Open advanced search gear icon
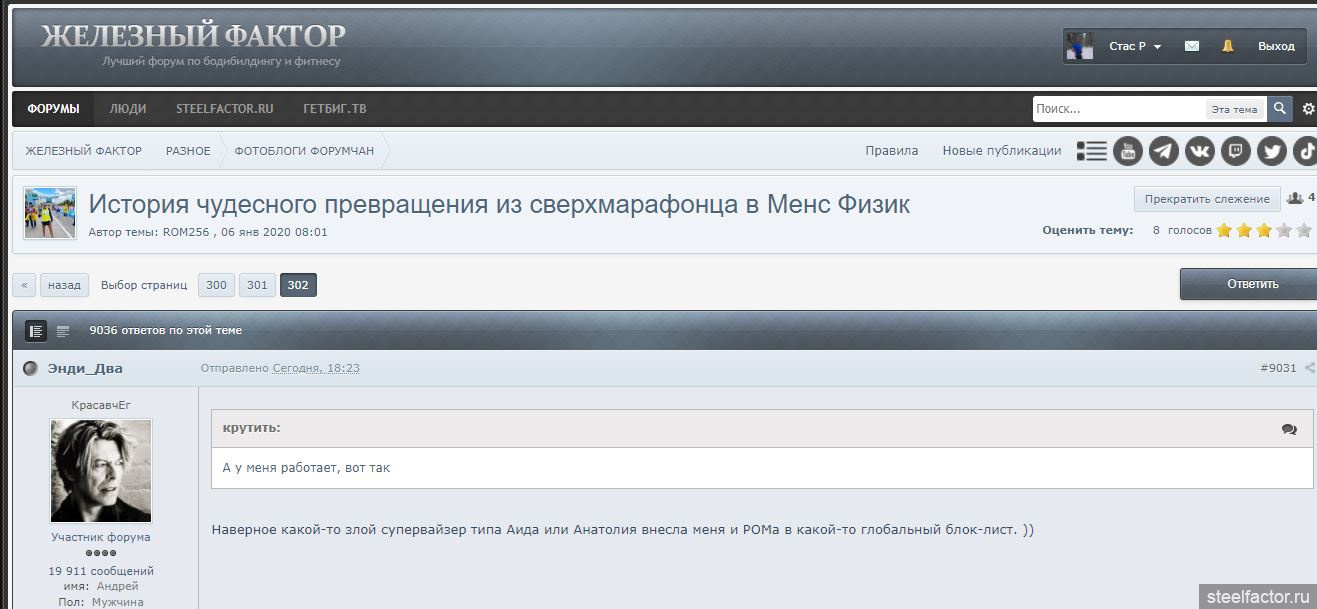The width and height of the screenshot is (1317, 609). (1308, 109)
